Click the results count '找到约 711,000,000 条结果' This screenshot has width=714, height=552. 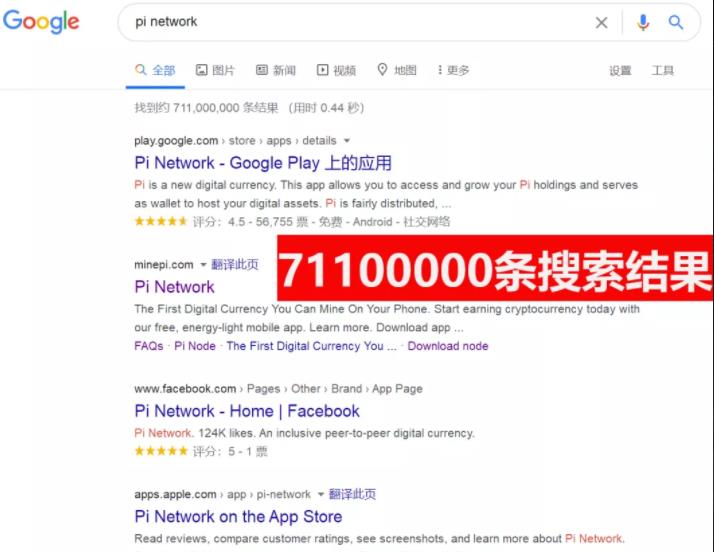pyautogui.click(x=206, y=108)
